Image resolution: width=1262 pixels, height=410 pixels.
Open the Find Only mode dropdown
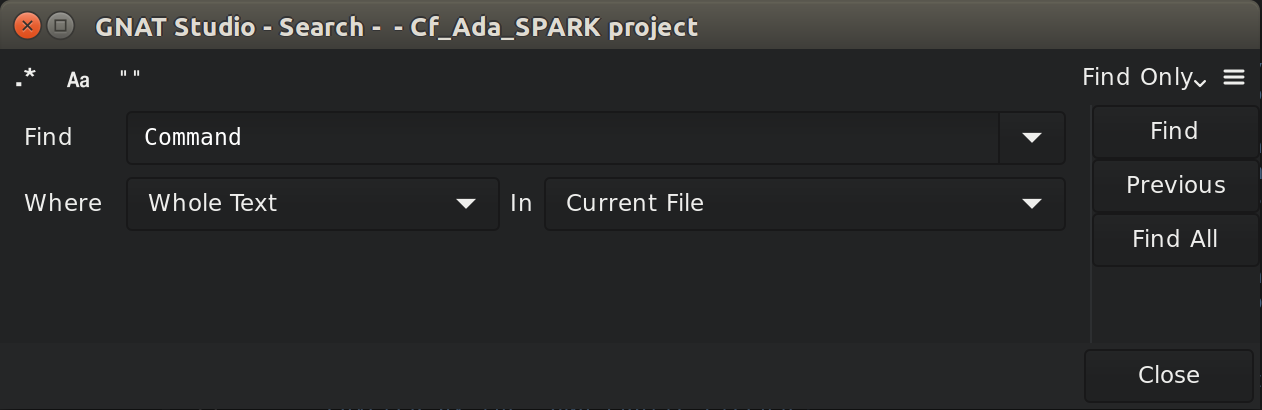(1145, 78)
